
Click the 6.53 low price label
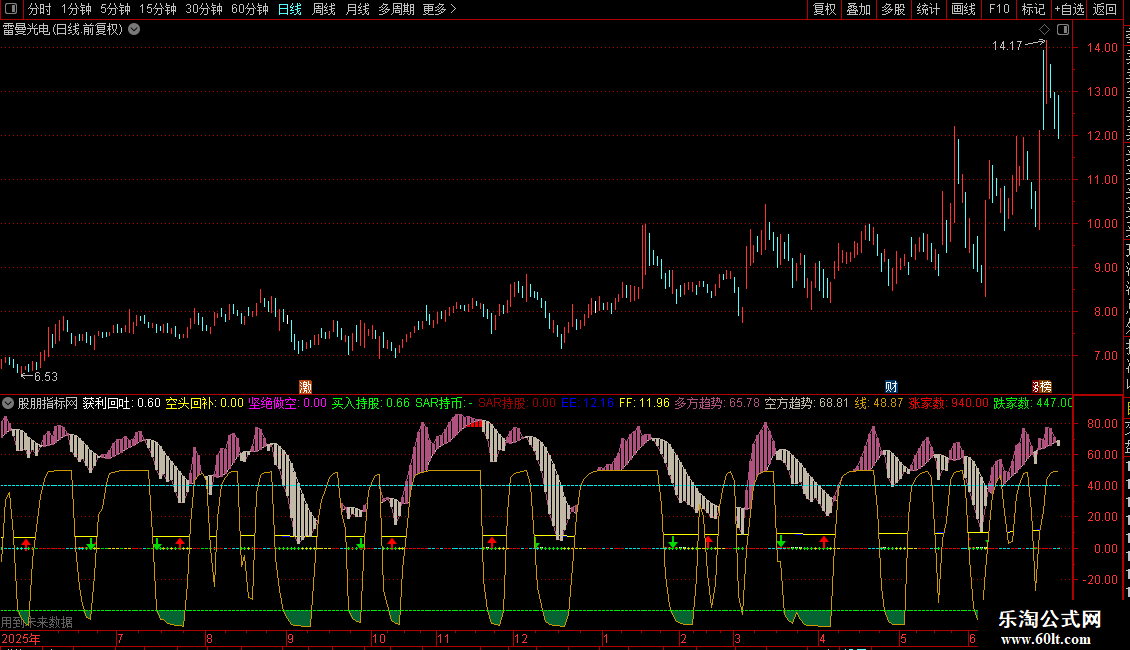click(x=45, y=377)
